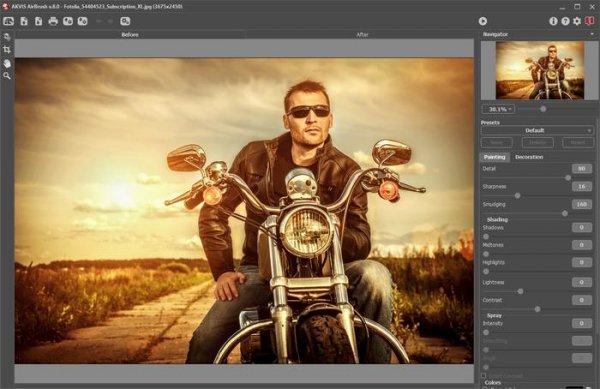Click the Home screen icon in the toolbar
The width and height of the screenshot is (600, 389).
pos(8,21)
